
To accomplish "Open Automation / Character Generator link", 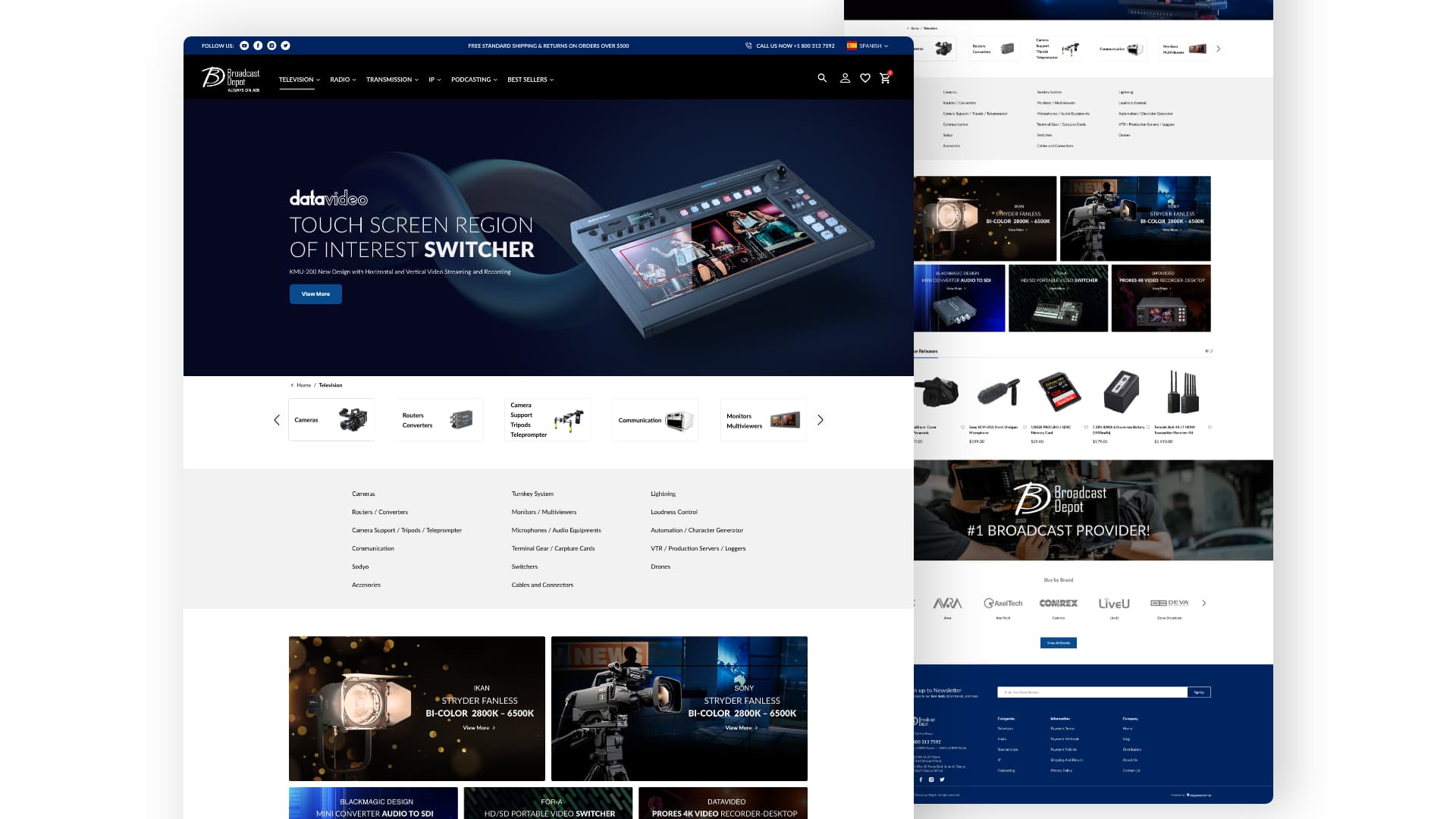I will 697,530.
